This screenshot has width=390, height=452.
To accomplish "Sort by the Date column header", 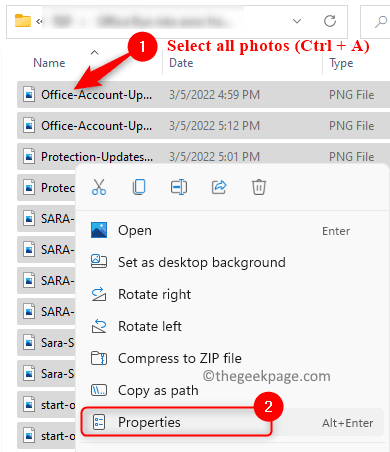I will (181, 63).
